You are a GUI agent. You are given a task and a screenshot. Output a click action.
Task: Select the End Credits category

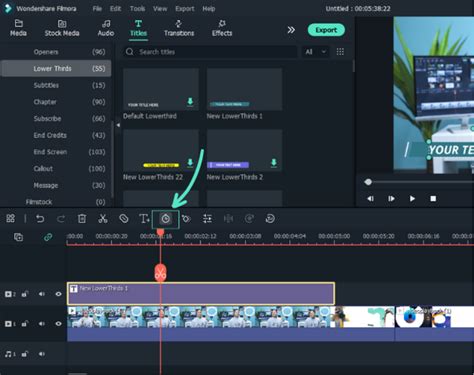[57, 135]
